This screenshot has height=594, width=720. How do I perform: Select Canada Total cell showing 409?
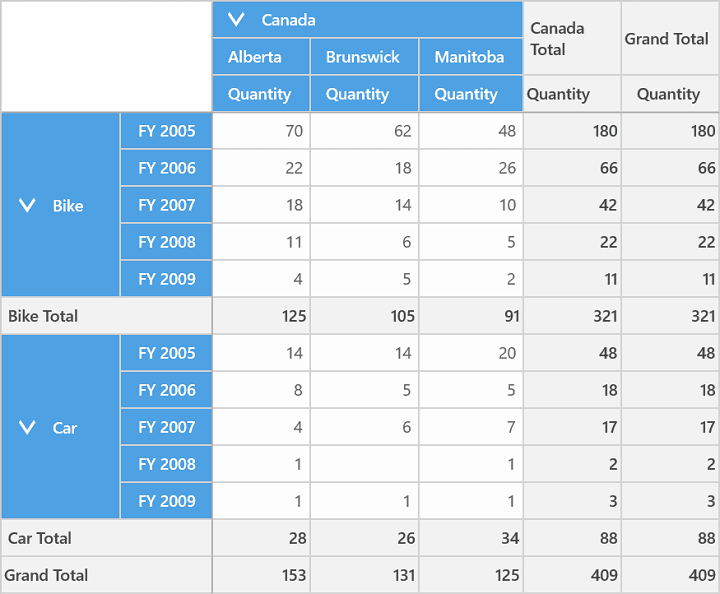tap(572, 575)
